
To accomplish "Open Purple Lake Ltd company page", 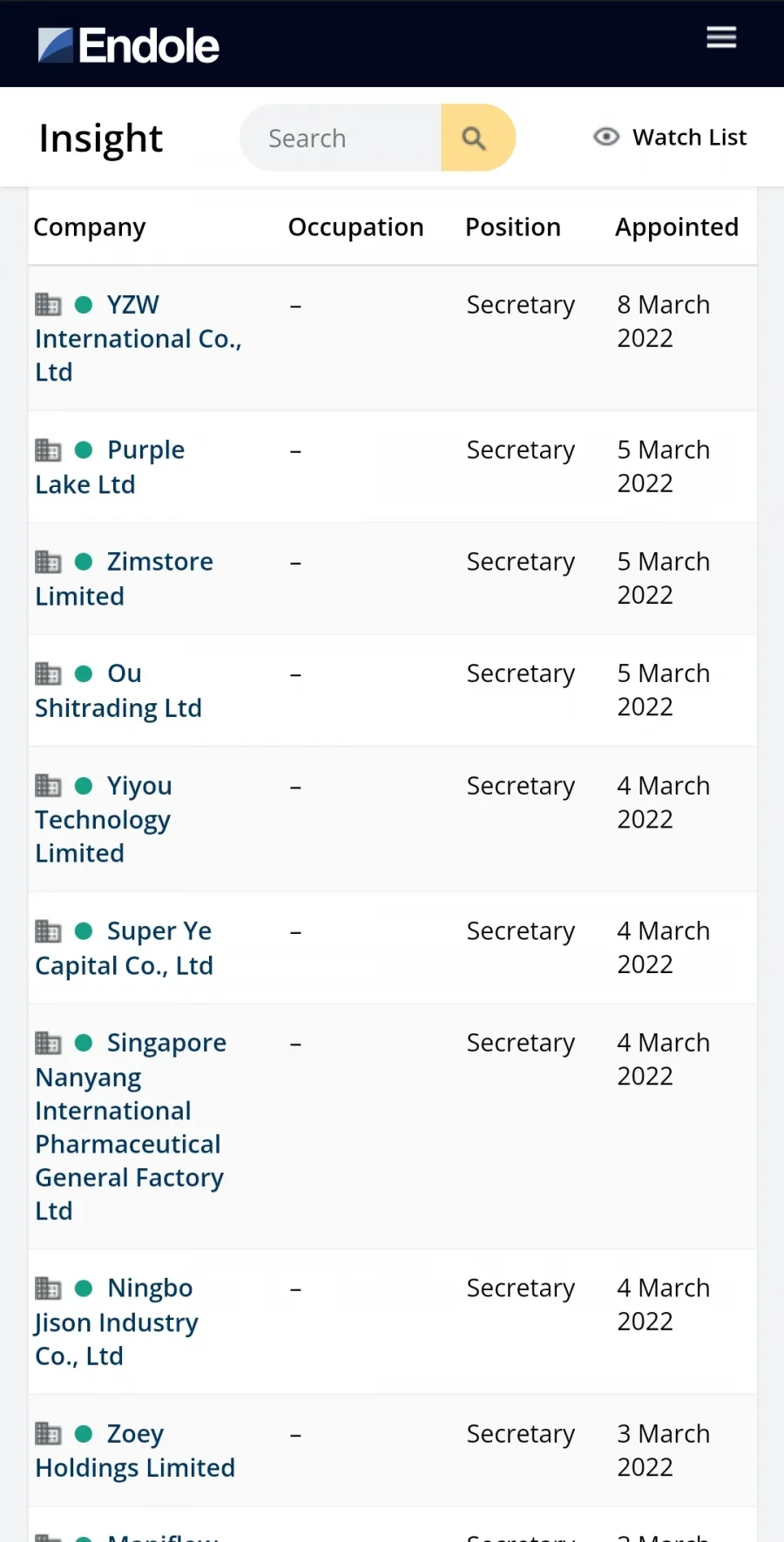I will coord(110,467).
